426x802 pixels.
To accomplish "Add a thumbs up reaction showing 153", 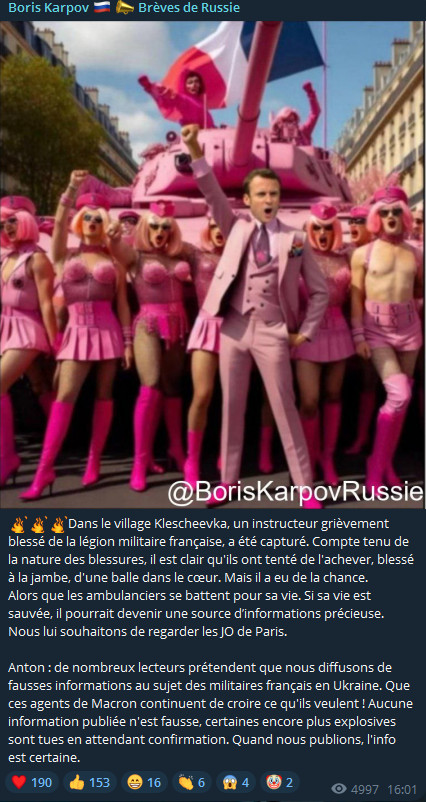I will click(x=89, y=783).
